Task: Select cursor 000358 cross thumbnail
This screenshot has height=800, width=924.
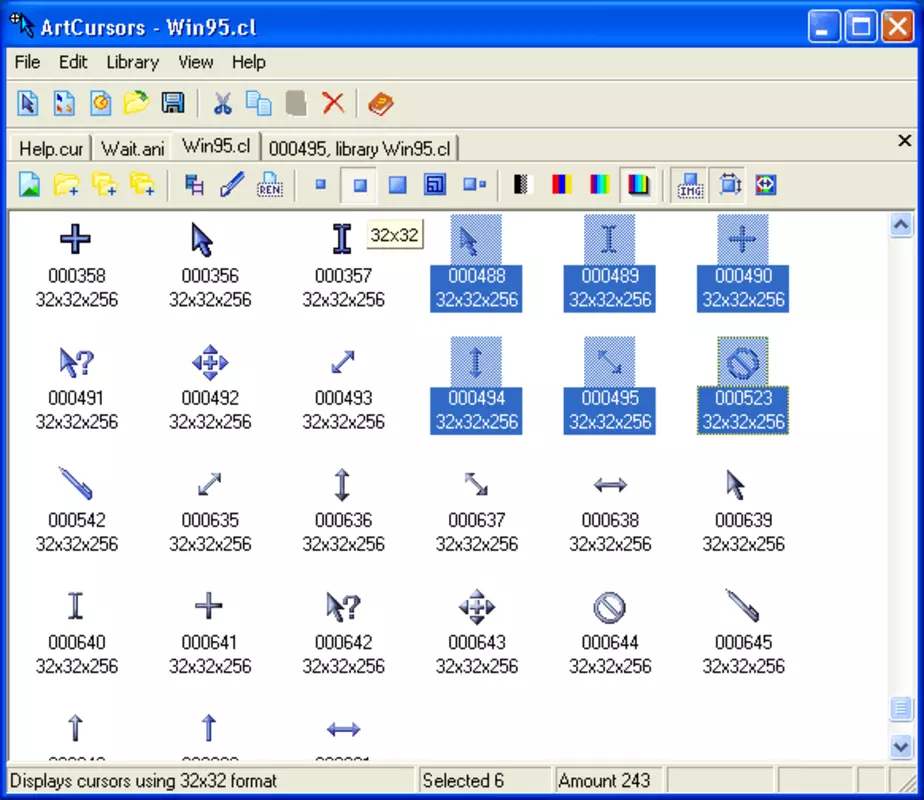Action: click(x=76, y=239)
